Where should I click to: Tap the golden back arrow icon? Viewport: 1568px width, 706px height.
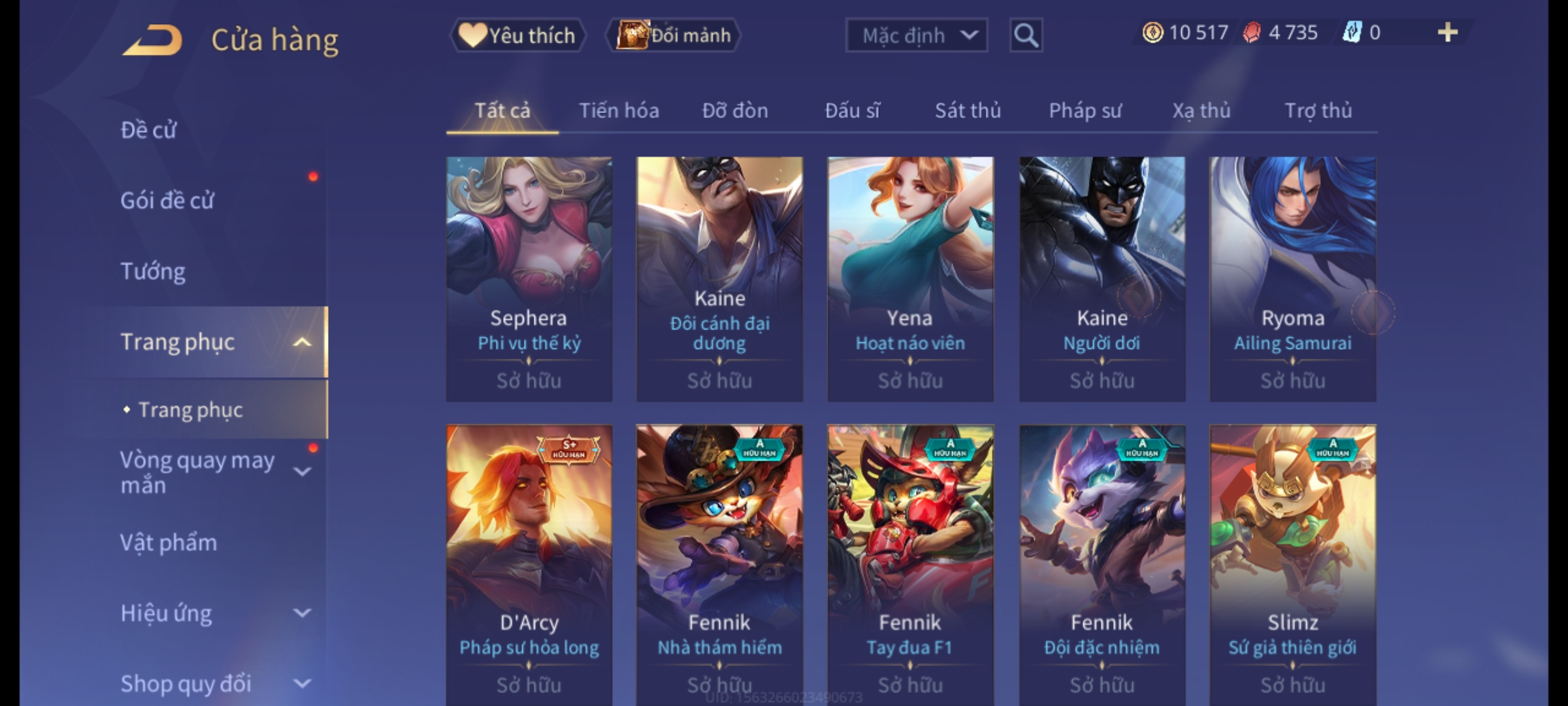[152, 41]
